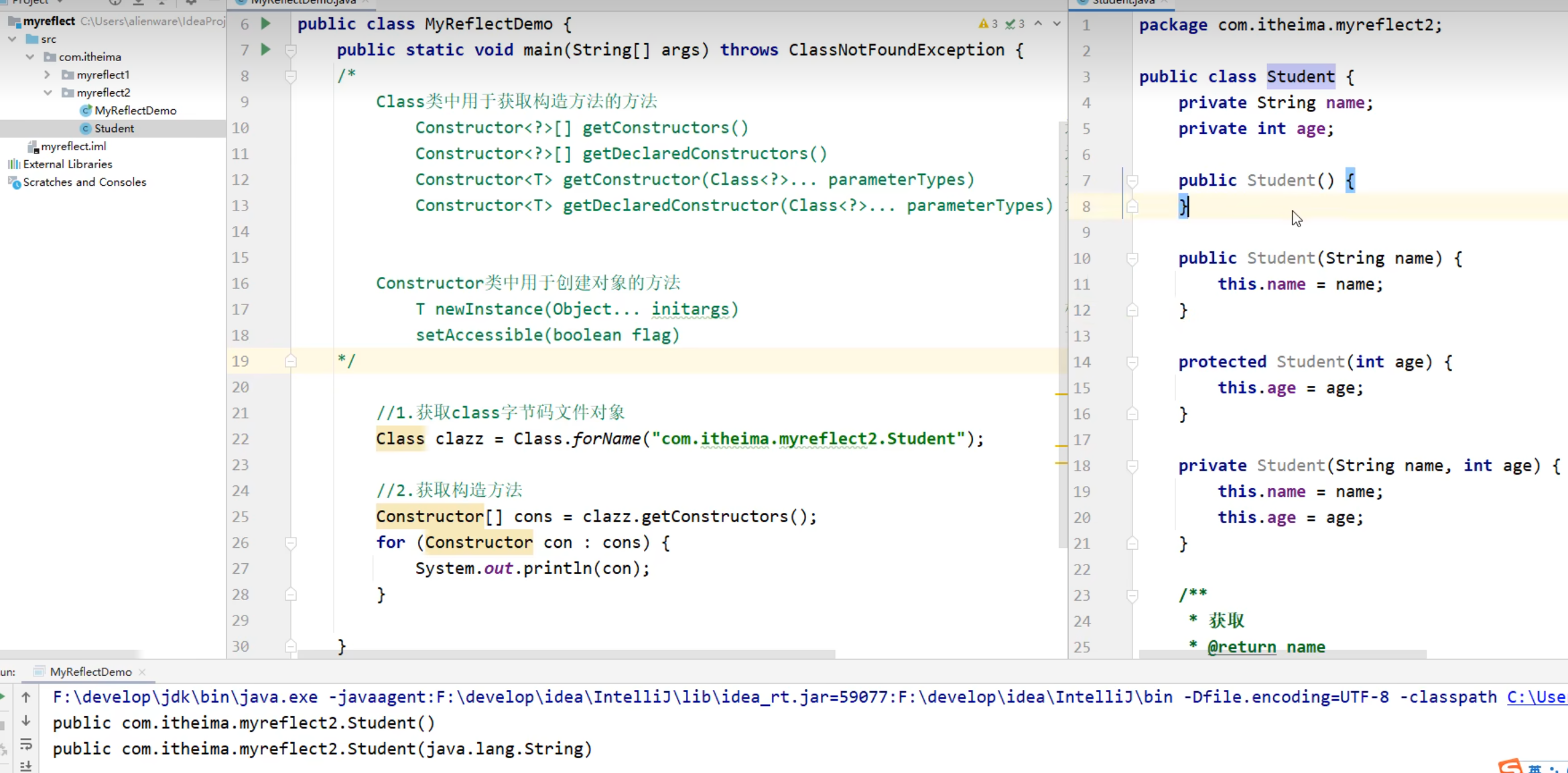Image resolution: width=1568 pixels, height=773 pixels.
Task: Collapse main method using fold marker
Action: point(291,50)
